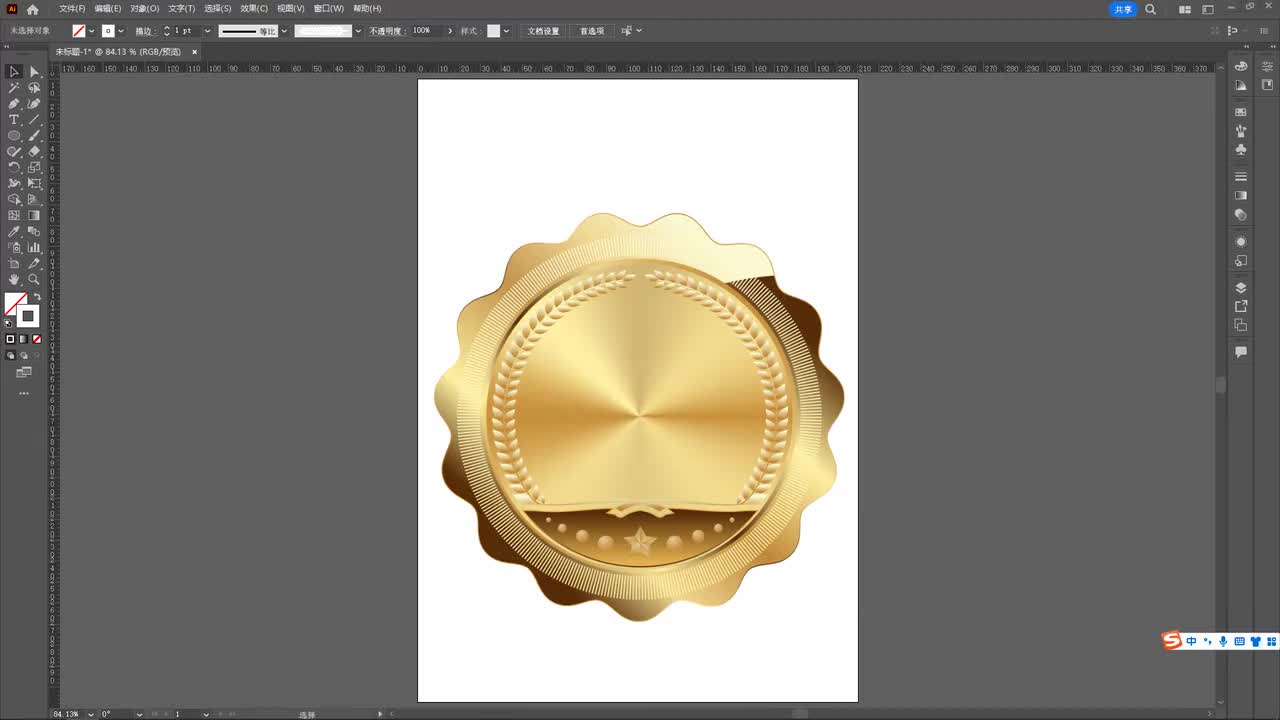Select the Symbol Sprayer tool
The height and width of the screenshot is (720, 1280).
(x=14, y=248)
